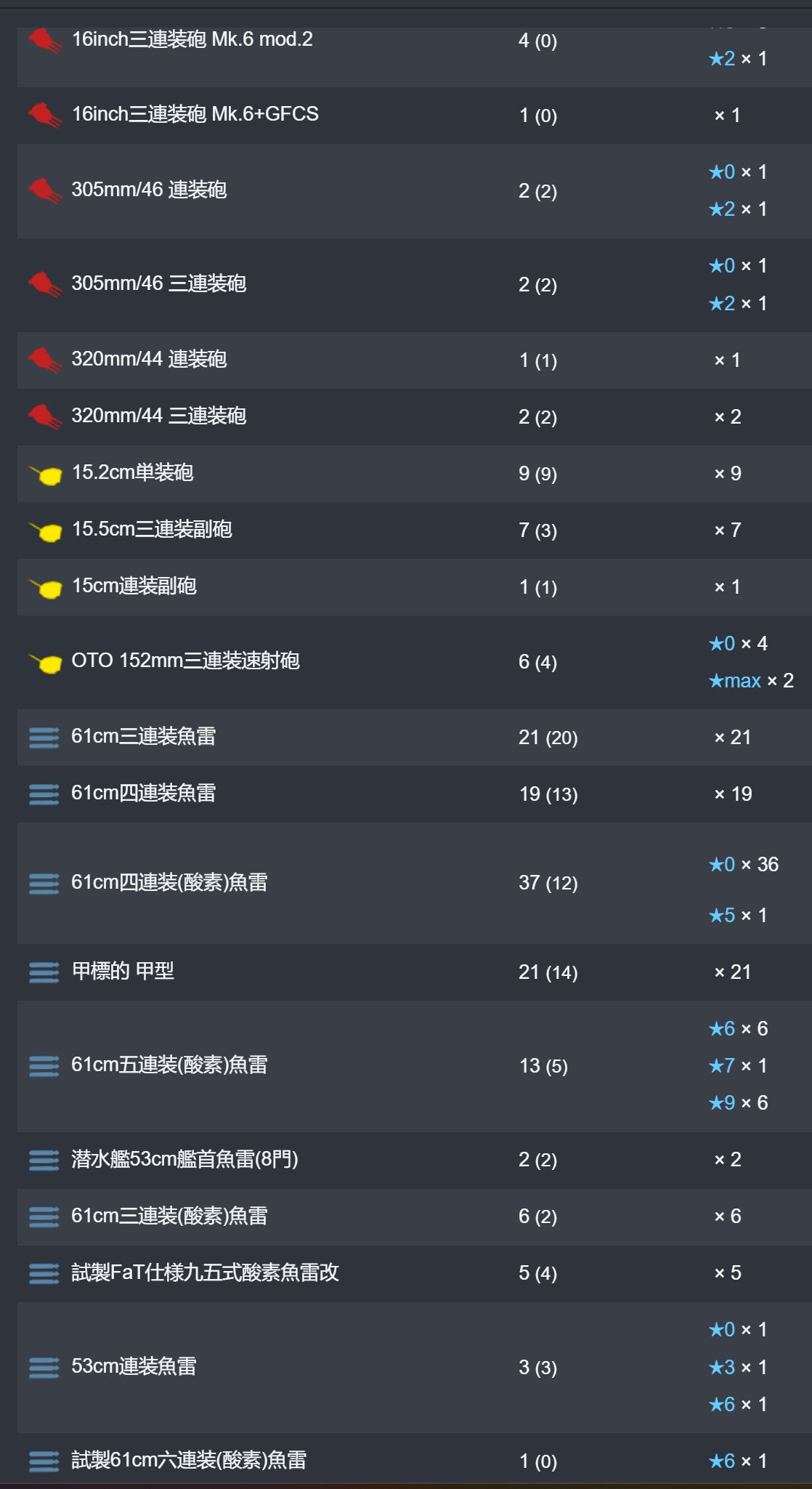This screenshot has width=812, height=1489.
Task: Click yellow secondary gun icon for 15.2cm単装砲
Action: click(x=45, y=475)
